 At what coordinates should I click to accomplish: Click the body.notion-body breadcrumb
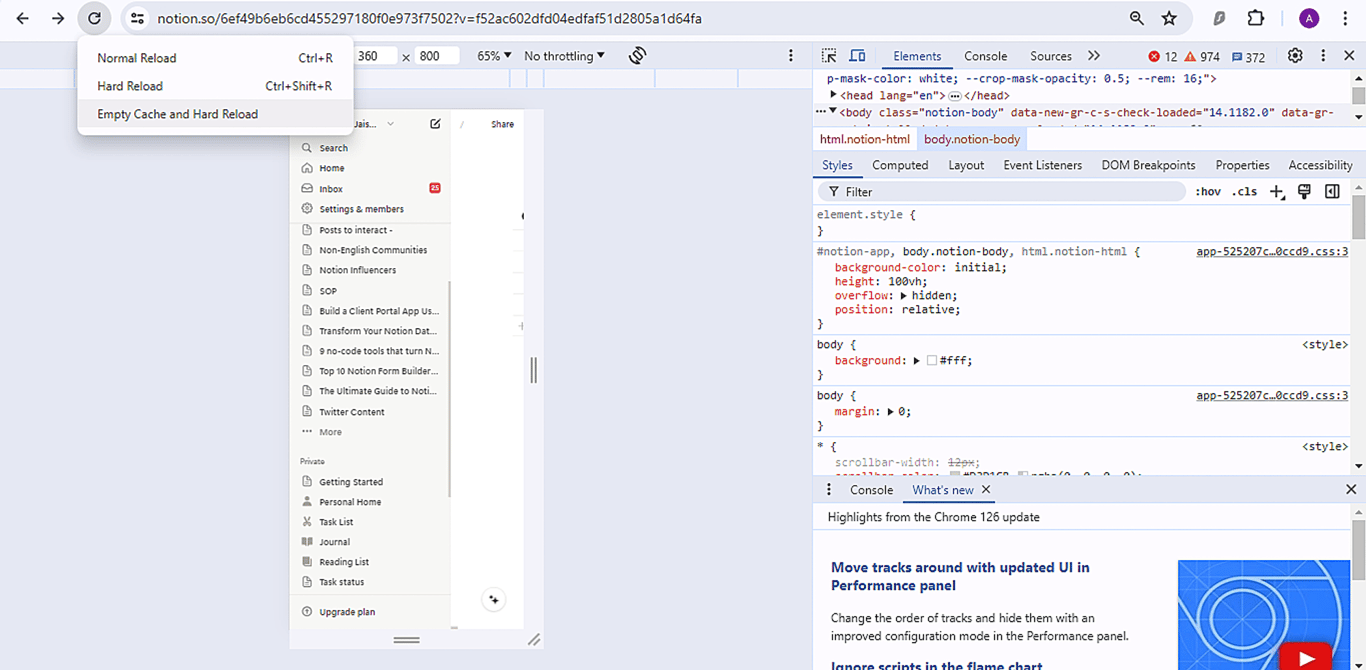(x=972, y=139)
